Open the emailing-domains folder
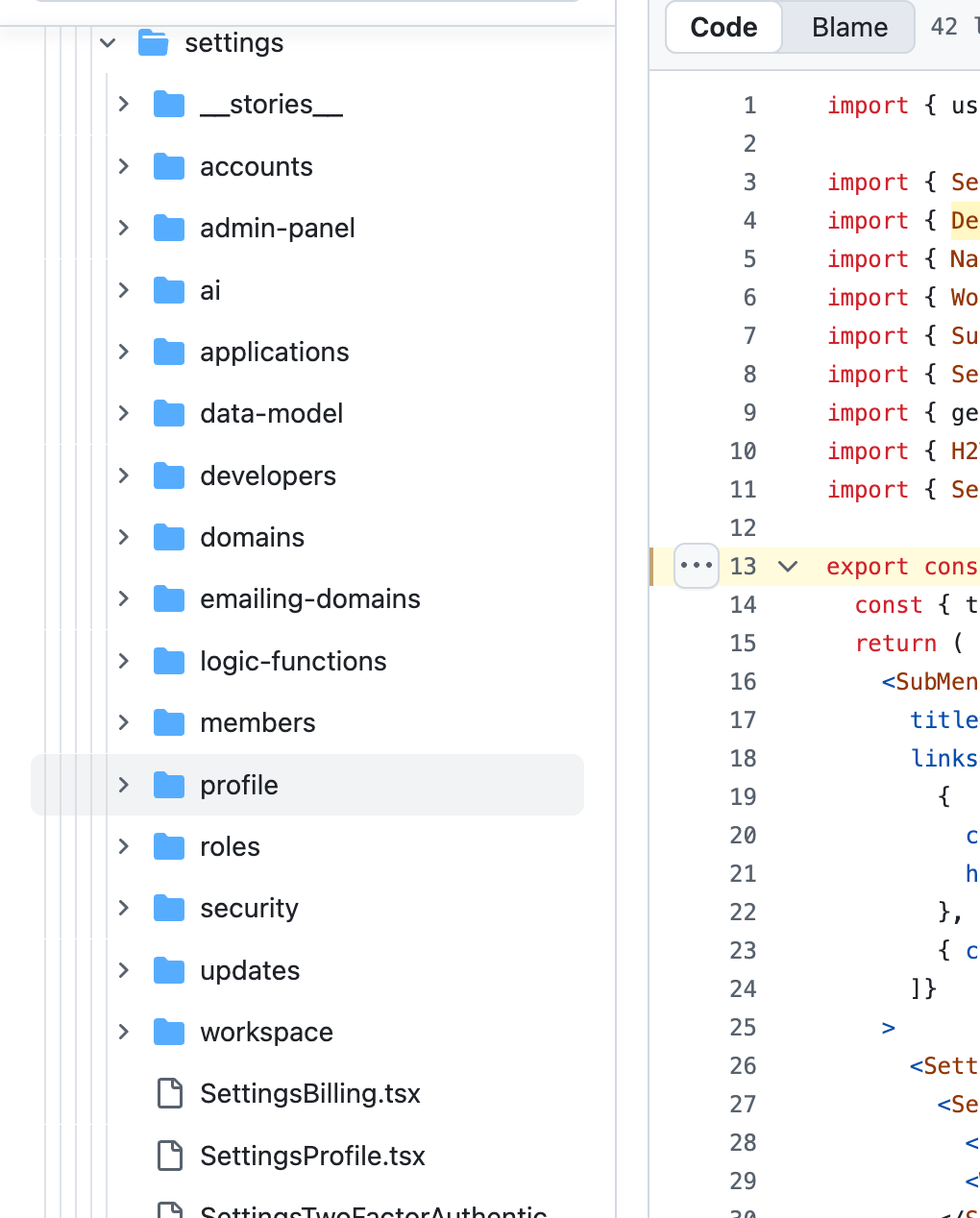The image size is (980, 1218). (310, 598)
